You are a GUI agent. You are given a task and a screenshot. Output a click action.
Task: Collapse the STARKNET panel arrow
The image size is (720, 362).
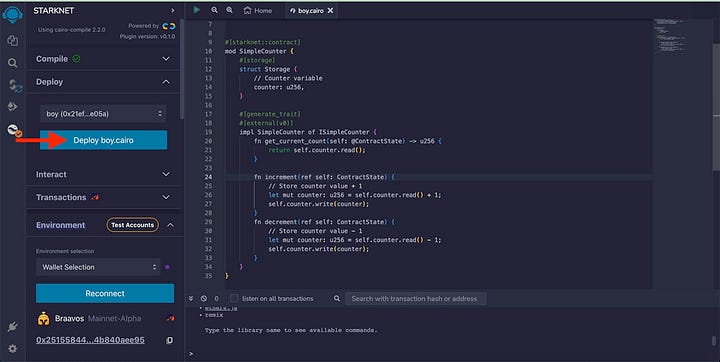(x=173, y=10)
